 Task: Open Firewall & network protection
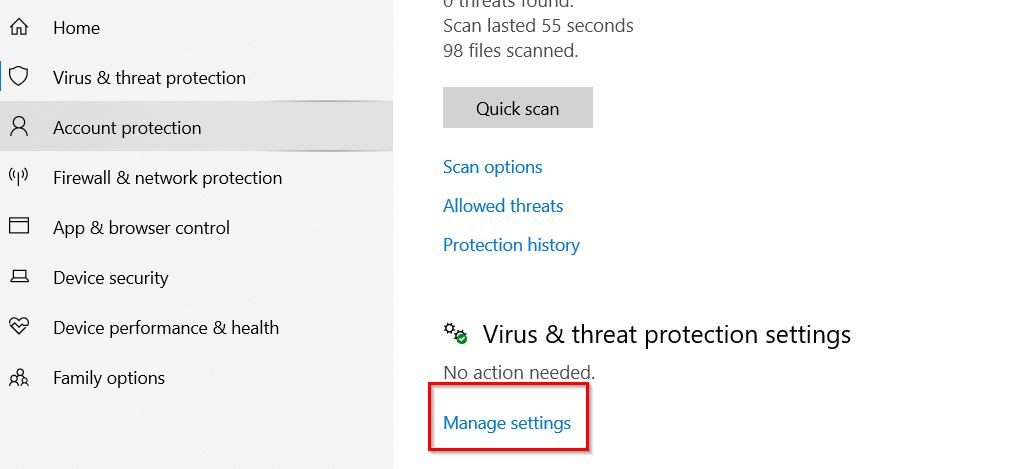[x=168, y=177]
